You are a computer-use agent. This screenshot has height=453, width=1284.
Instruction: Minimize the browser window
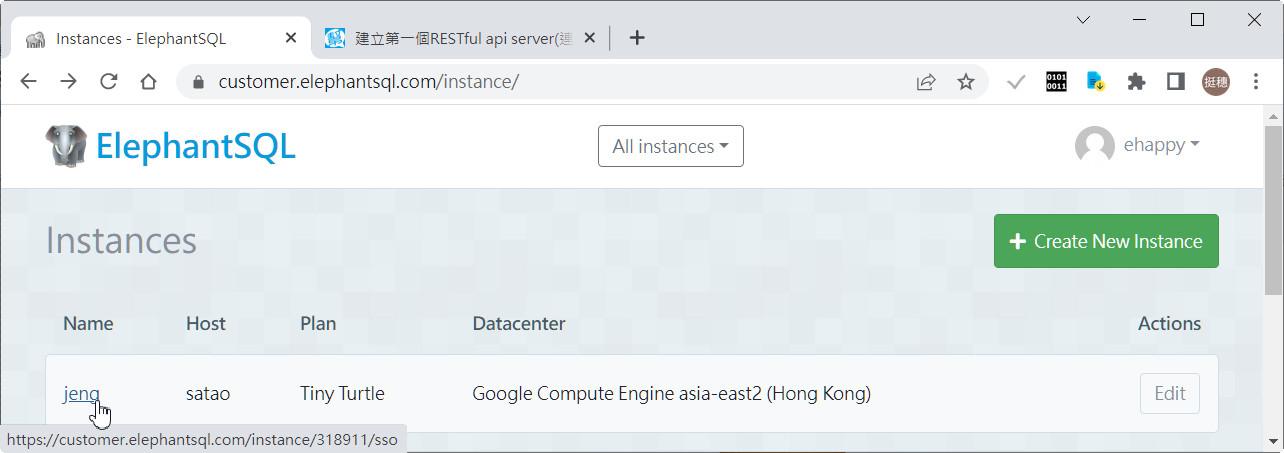click(x=1140, y=19)
